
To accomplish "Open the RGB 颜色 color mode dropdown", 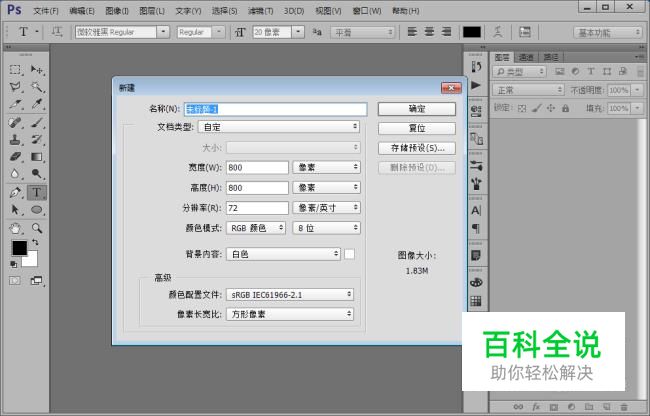I will [x=256, y=228].
